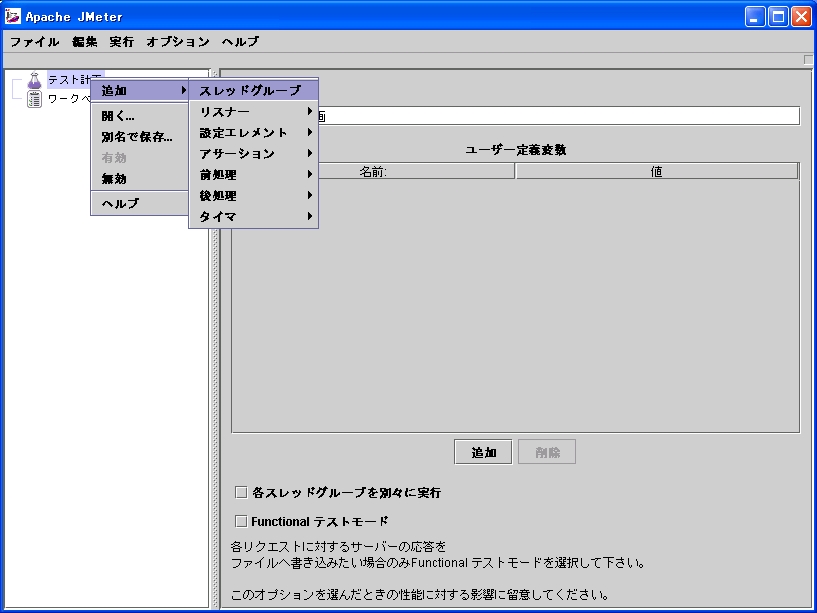Select 無効 in the context menu
Viewport: 817px width, 613px height.
(140, 179)
